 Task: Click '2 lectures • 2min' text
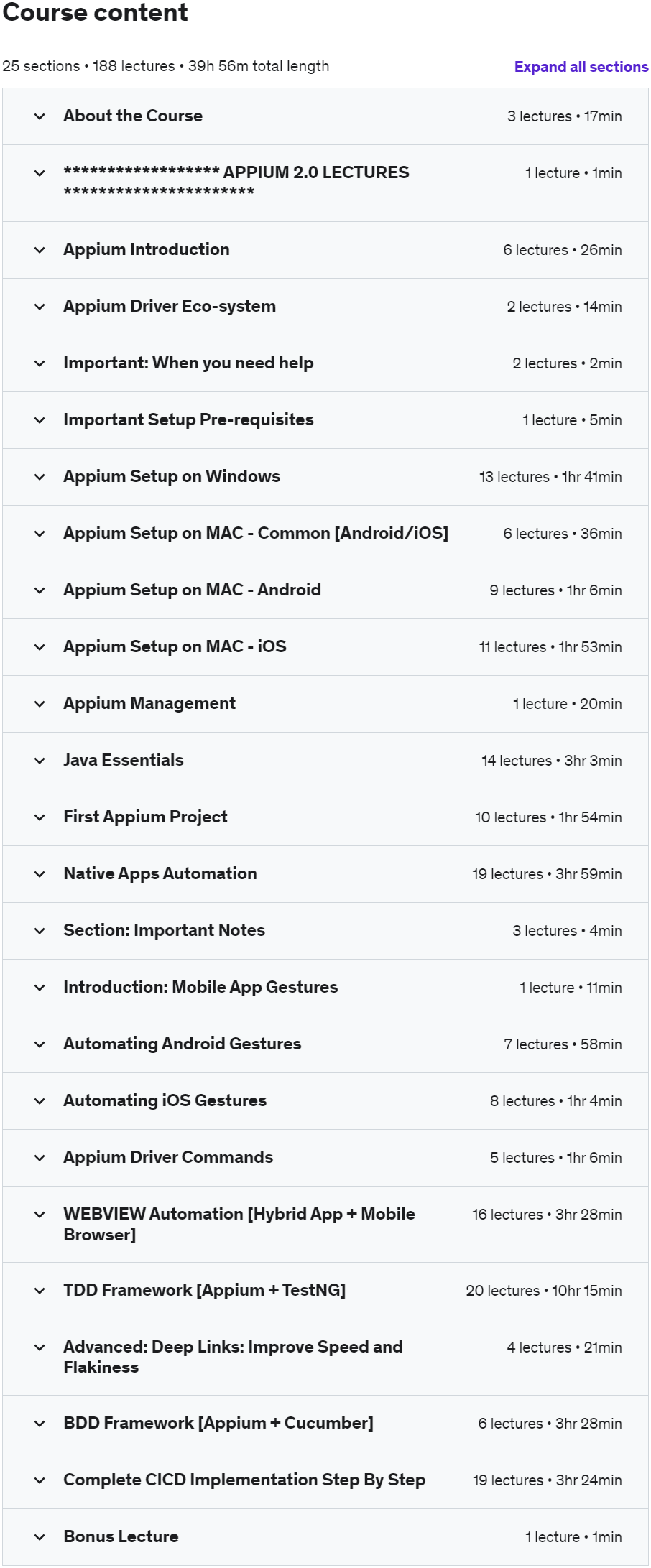[x=567, y=363]
